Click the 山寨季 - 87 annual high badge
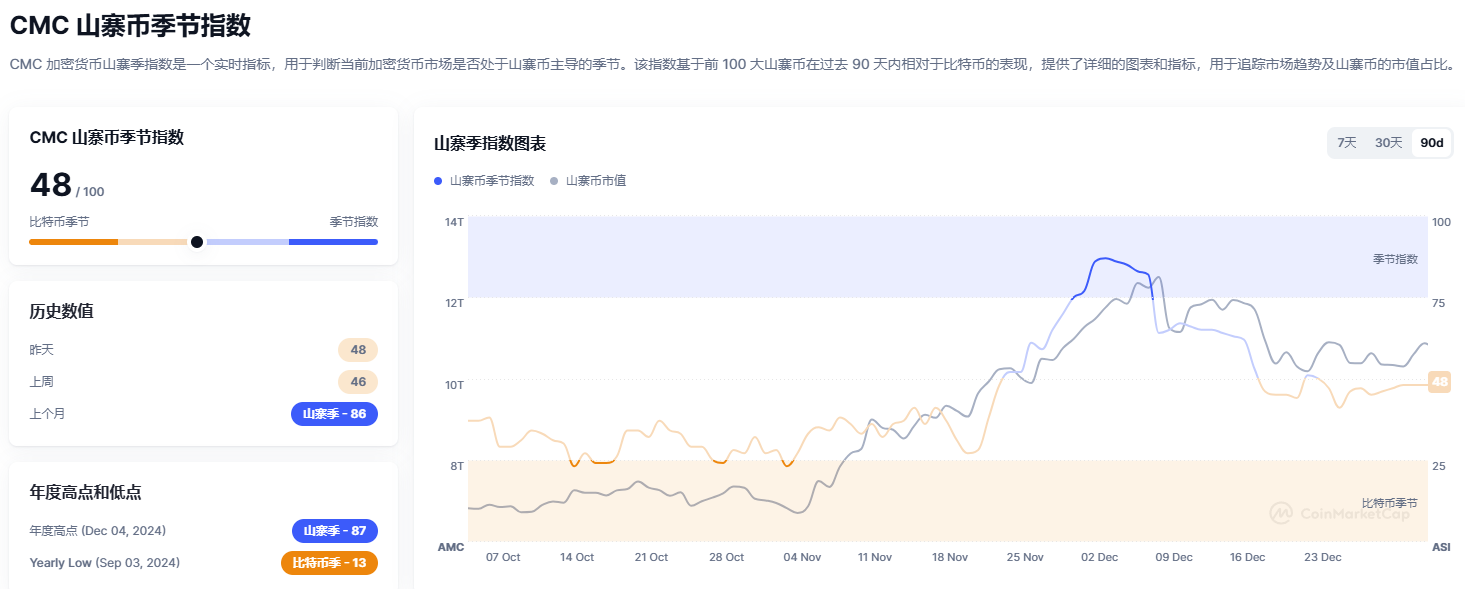1465x589 pixels. [x=335, y=531]
